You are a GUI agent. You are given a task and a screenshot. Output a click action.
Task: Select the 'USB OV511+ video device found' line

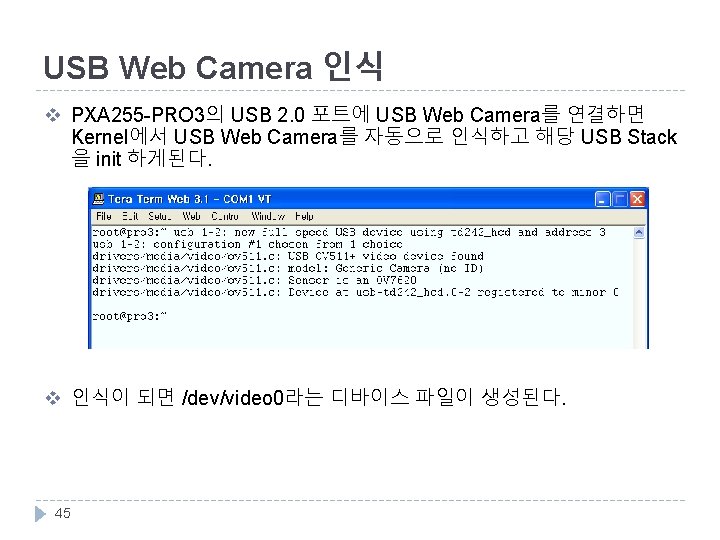click(x=288, y=256)
